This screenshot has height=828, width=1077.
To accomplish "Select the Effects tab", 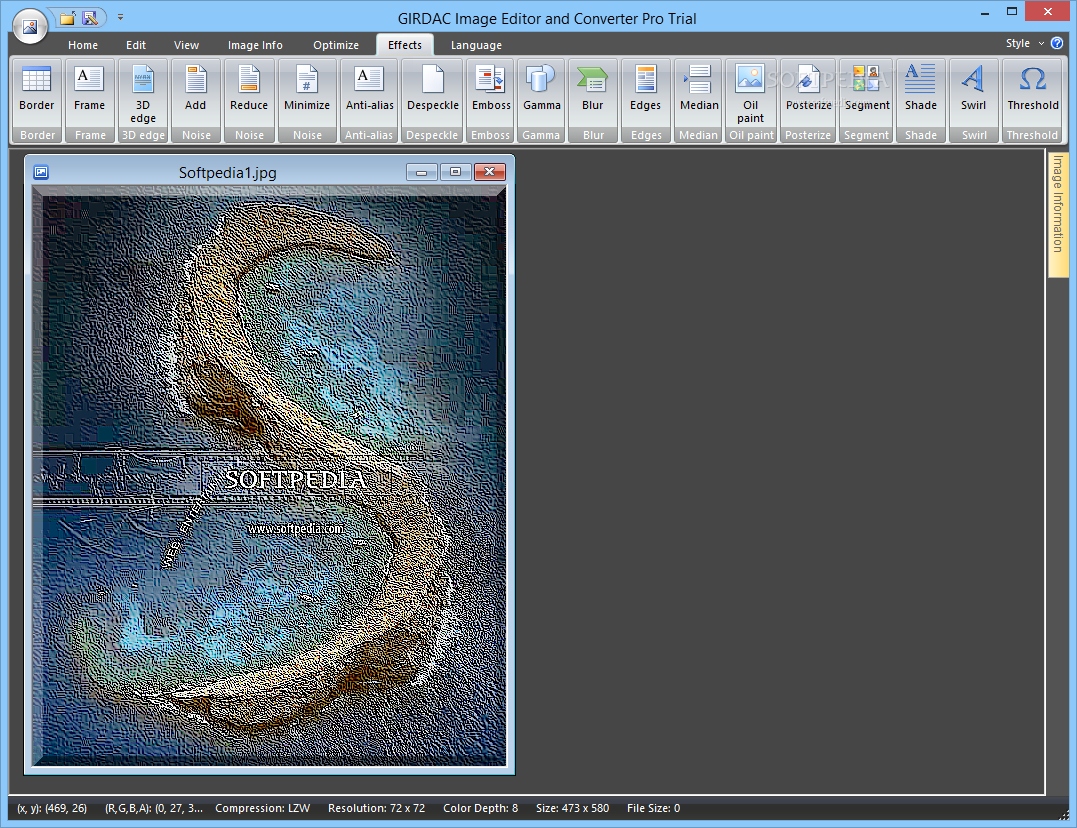I will [x=405, y=45].
